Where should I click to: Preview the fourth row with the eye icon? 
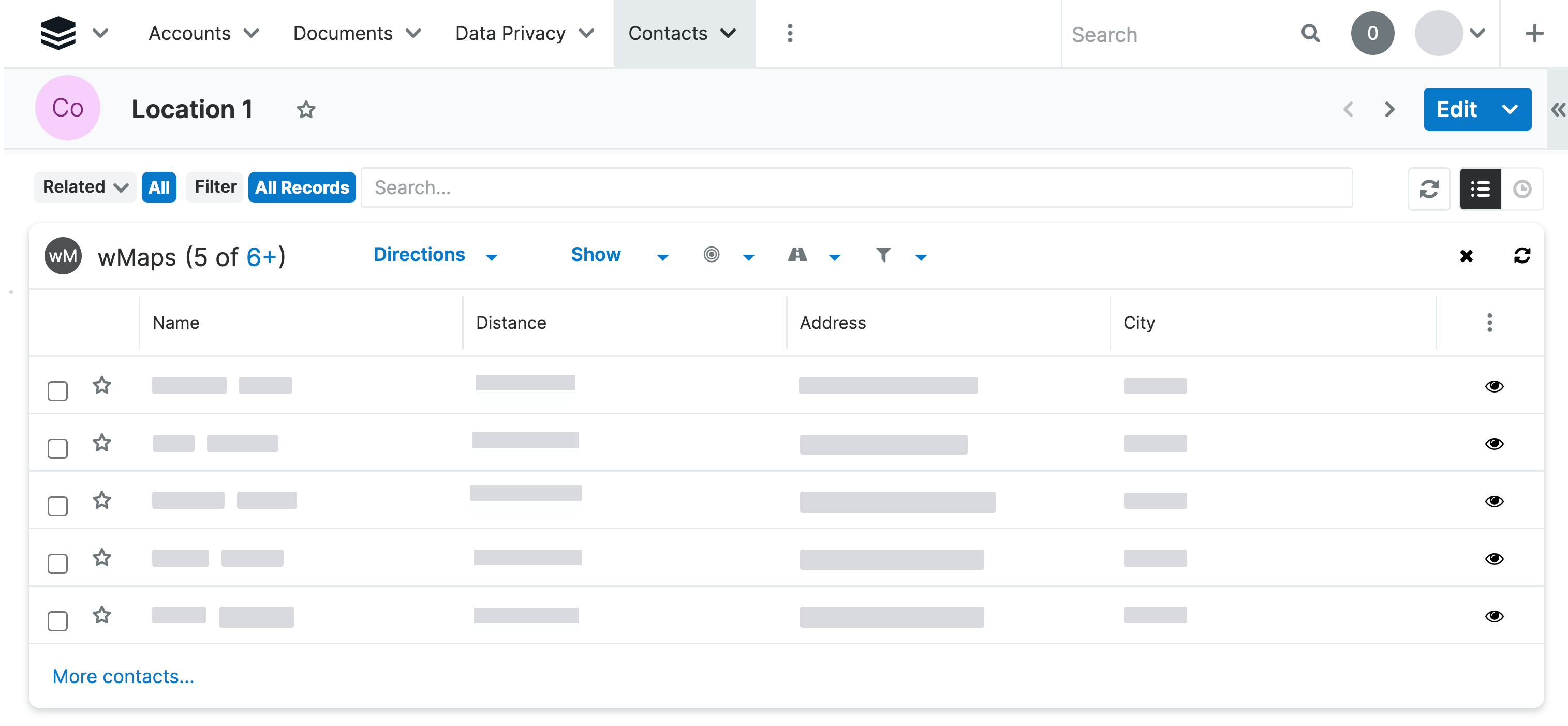pyautogui.click(x=1493, y=559)
